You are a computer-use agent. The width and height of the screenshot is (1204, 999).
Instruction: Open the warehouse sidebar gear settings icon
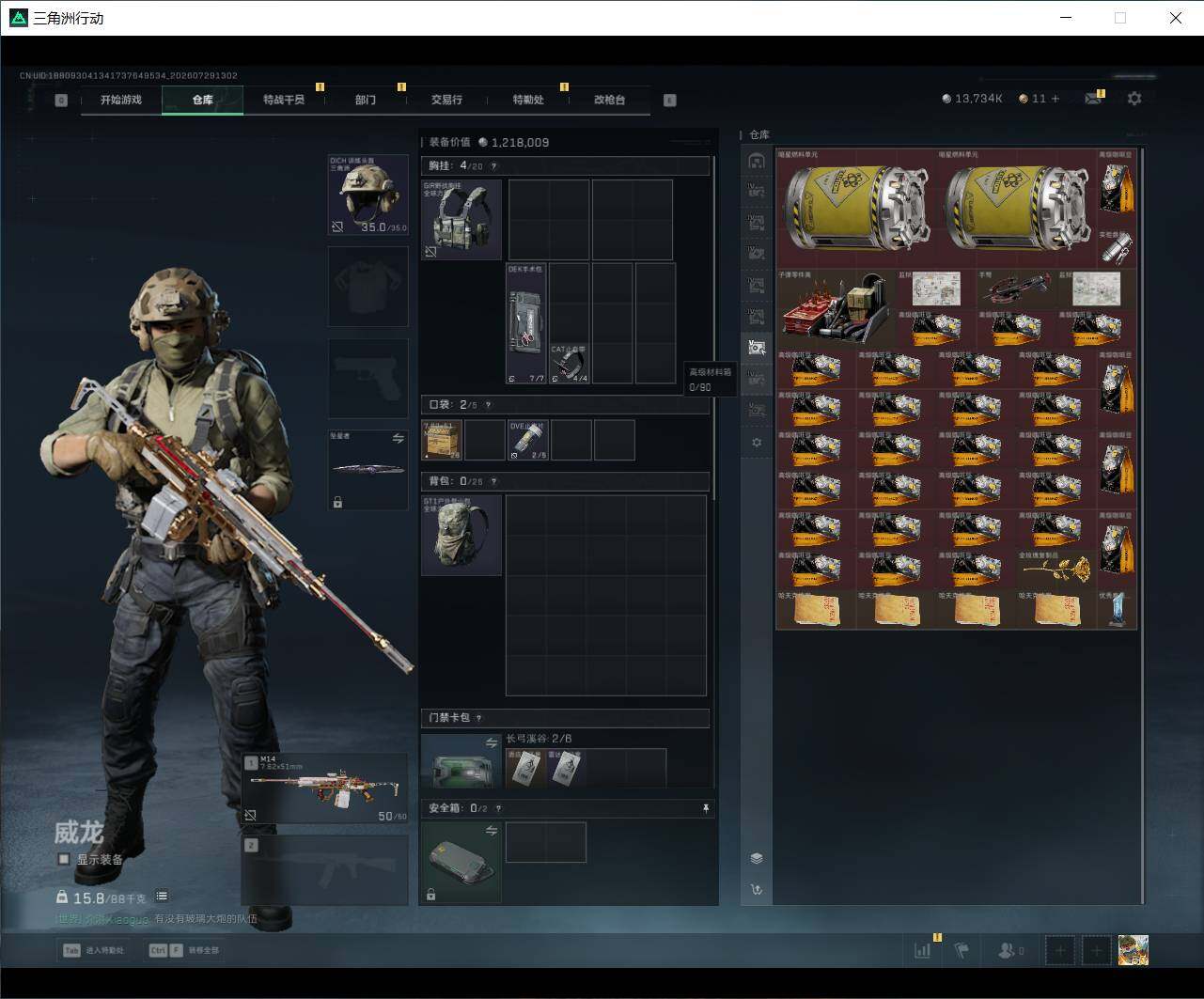pyautogui.click(x=757, y=442)
